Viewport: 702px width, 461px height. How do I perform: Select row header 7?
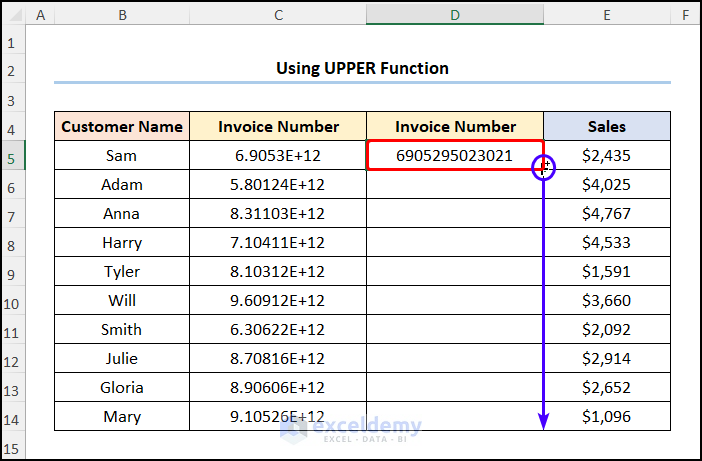click(x=13, y=215)
